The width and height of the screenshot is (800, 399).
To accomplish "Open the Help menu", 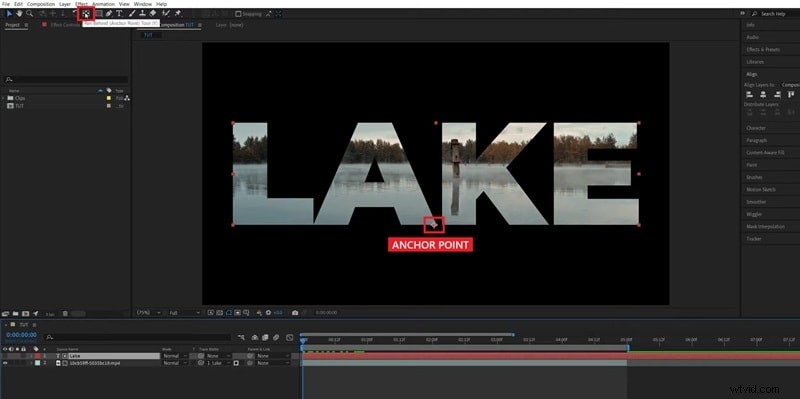I will coord(161,4).
